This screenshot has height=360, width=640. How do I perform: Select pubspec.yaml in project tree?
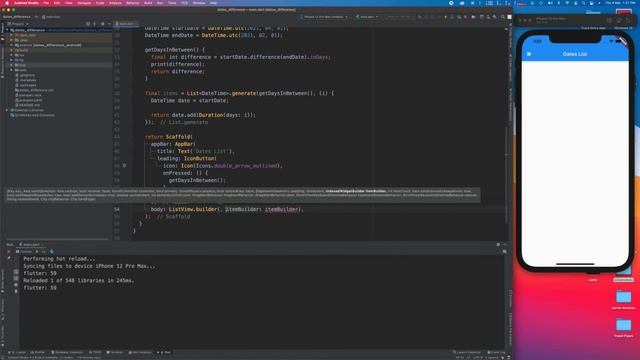click(30, 100)
